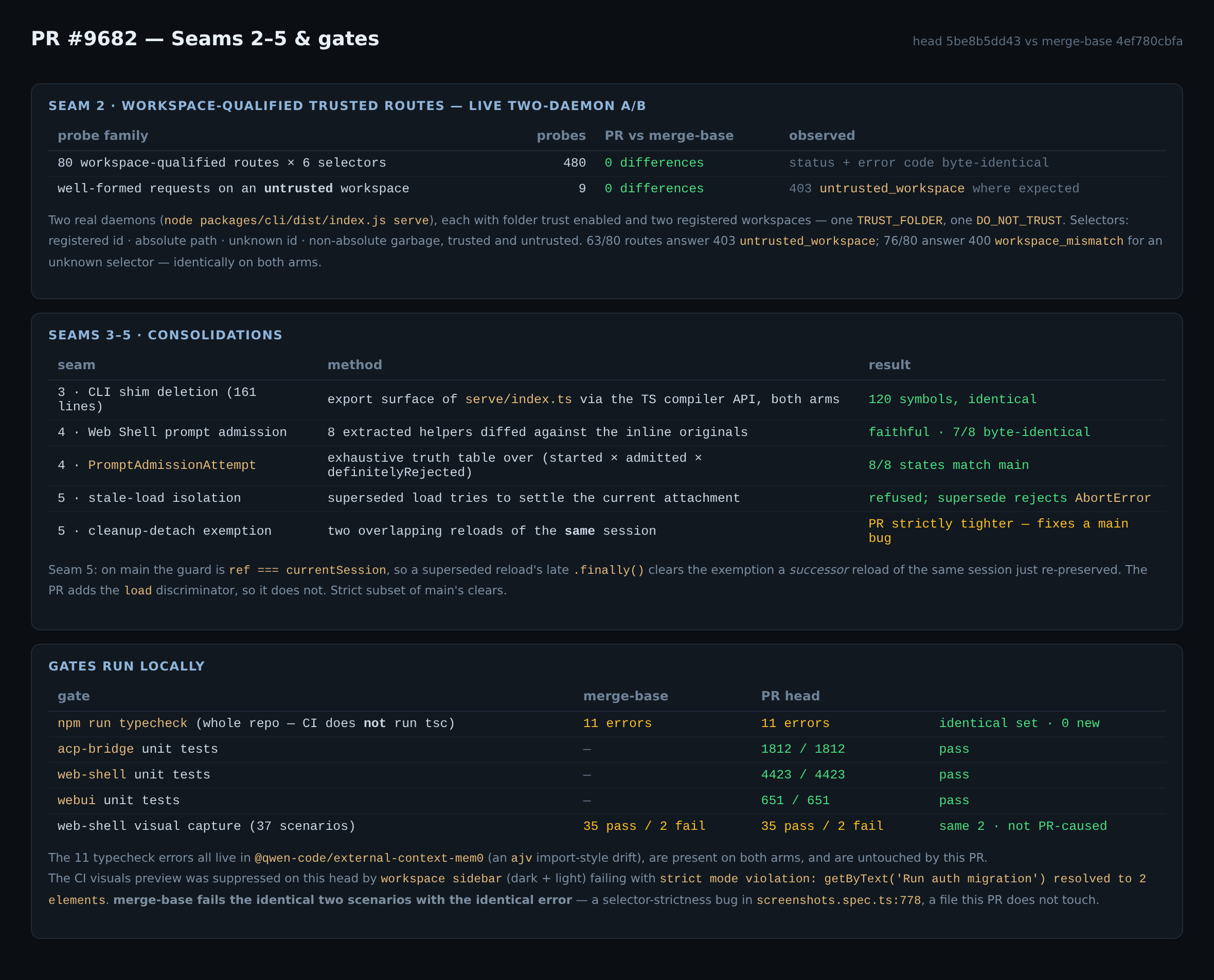
Task: Click the code 'node packages/cli/dist/index.js serve'
Action: pos(296,221)
